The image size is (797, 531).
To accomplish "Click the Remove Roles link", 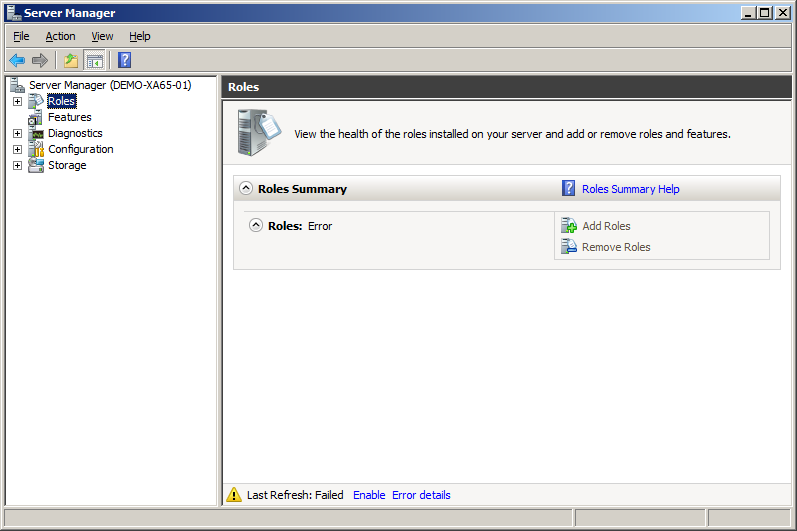I will [x=616, y=247].
